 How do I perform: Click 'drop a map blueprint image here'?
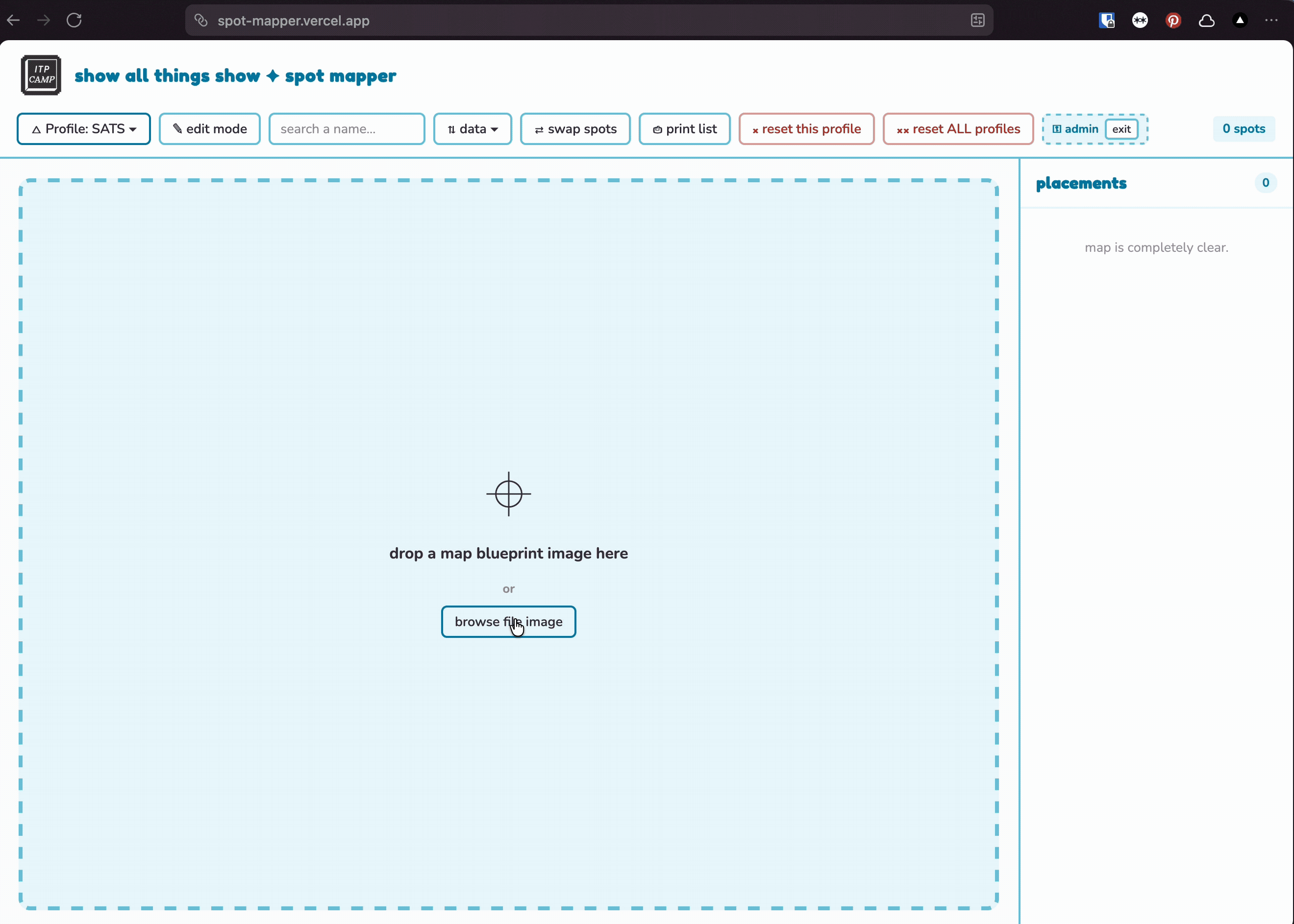[508, 553]
